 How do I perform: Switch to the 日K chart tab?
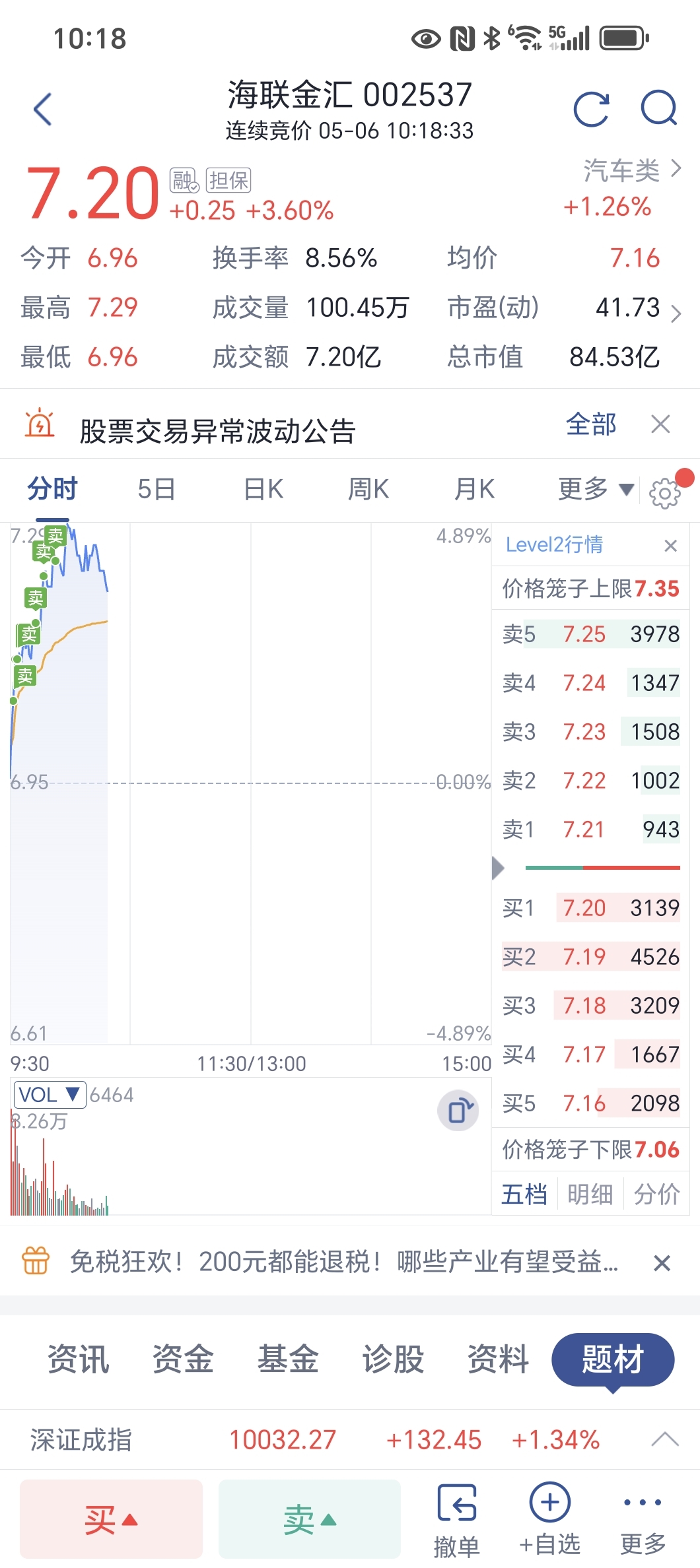pos(263,489)
